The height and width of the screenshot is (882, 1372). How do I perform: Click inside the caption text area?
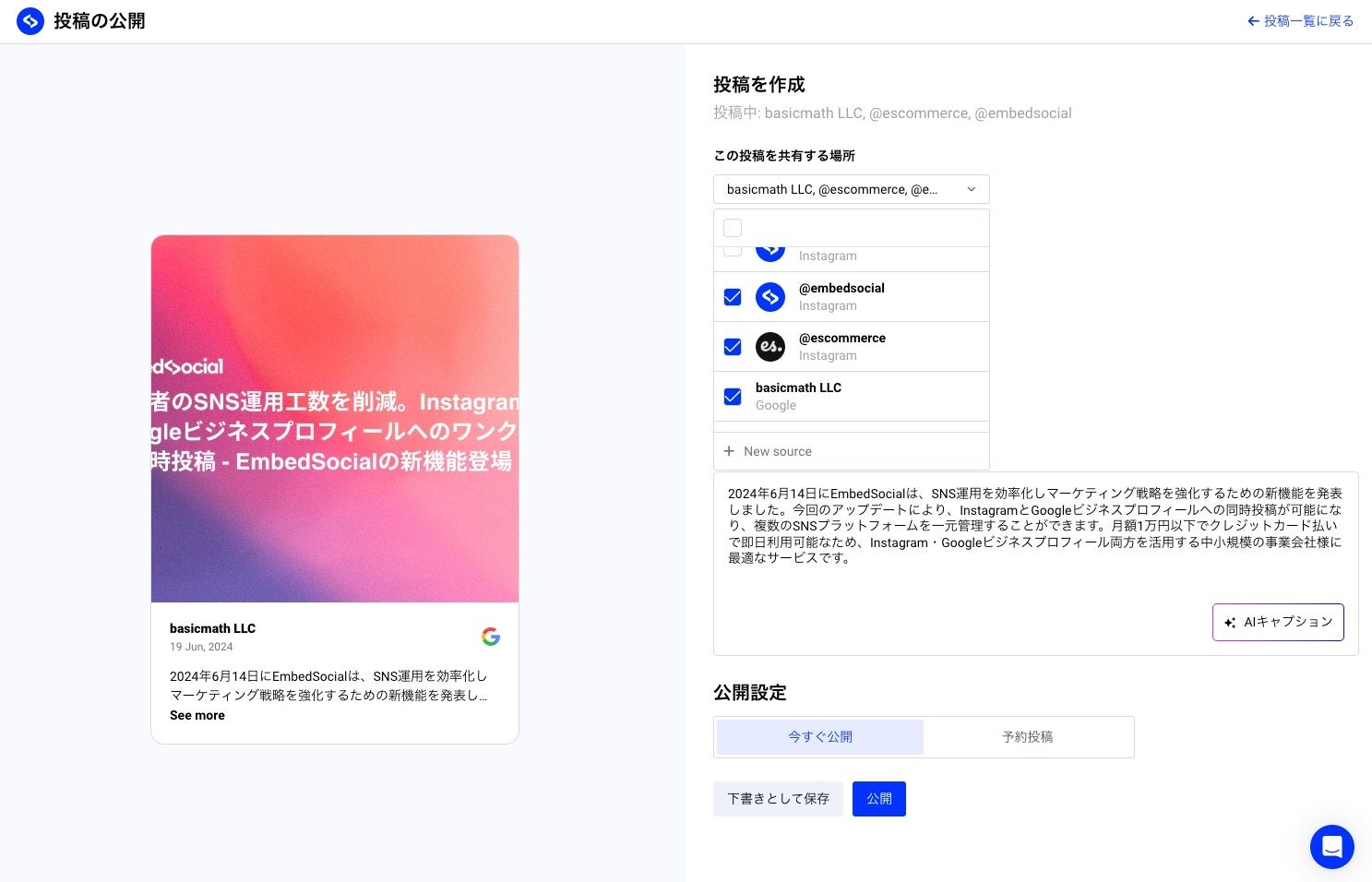pos(1035,564)
